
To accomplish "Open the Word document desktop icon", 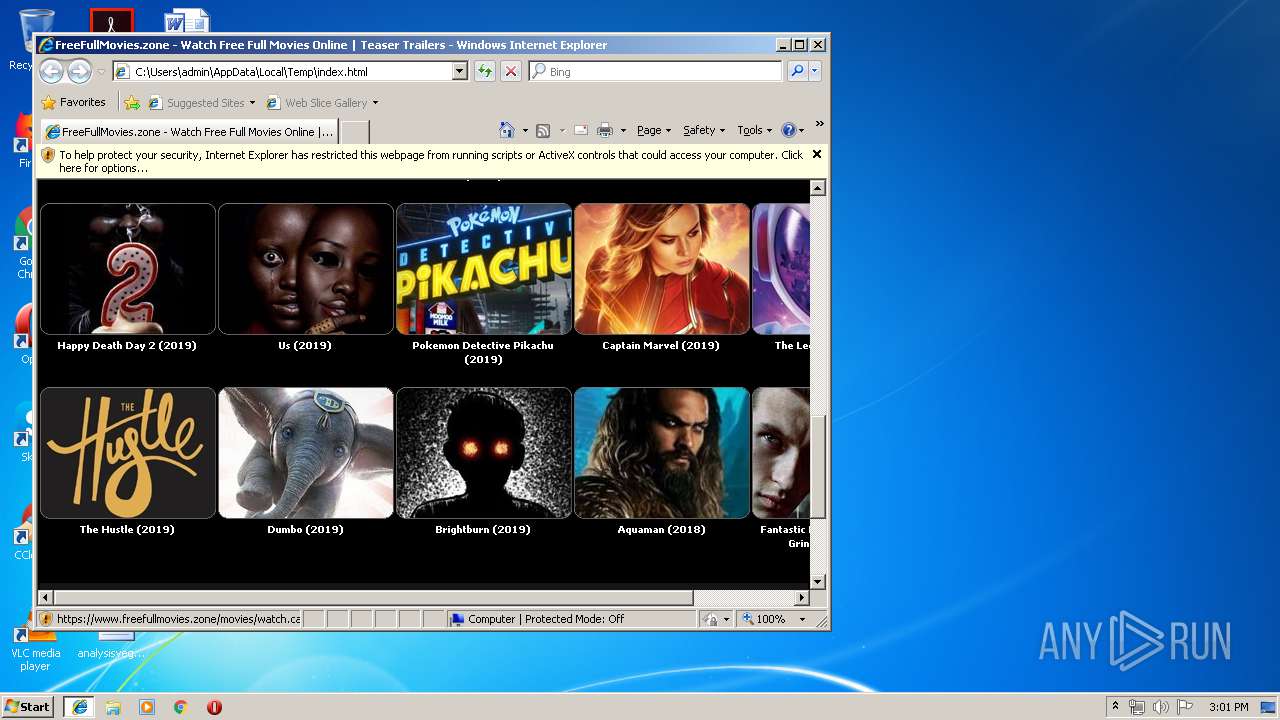I will [187, 20].
